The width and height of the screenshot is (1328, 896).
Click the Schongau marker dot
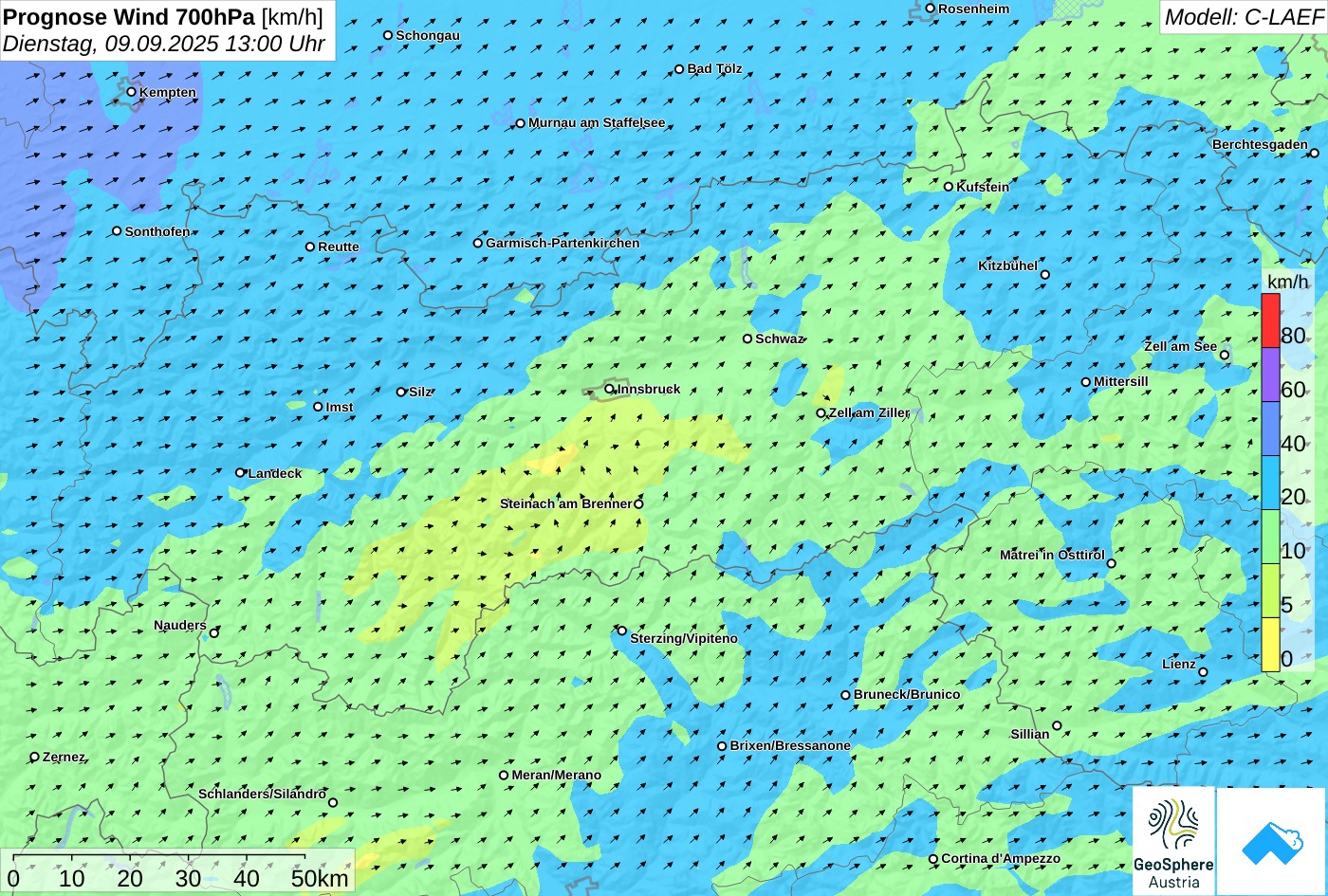pyautogui.click(x=388, y=35)
